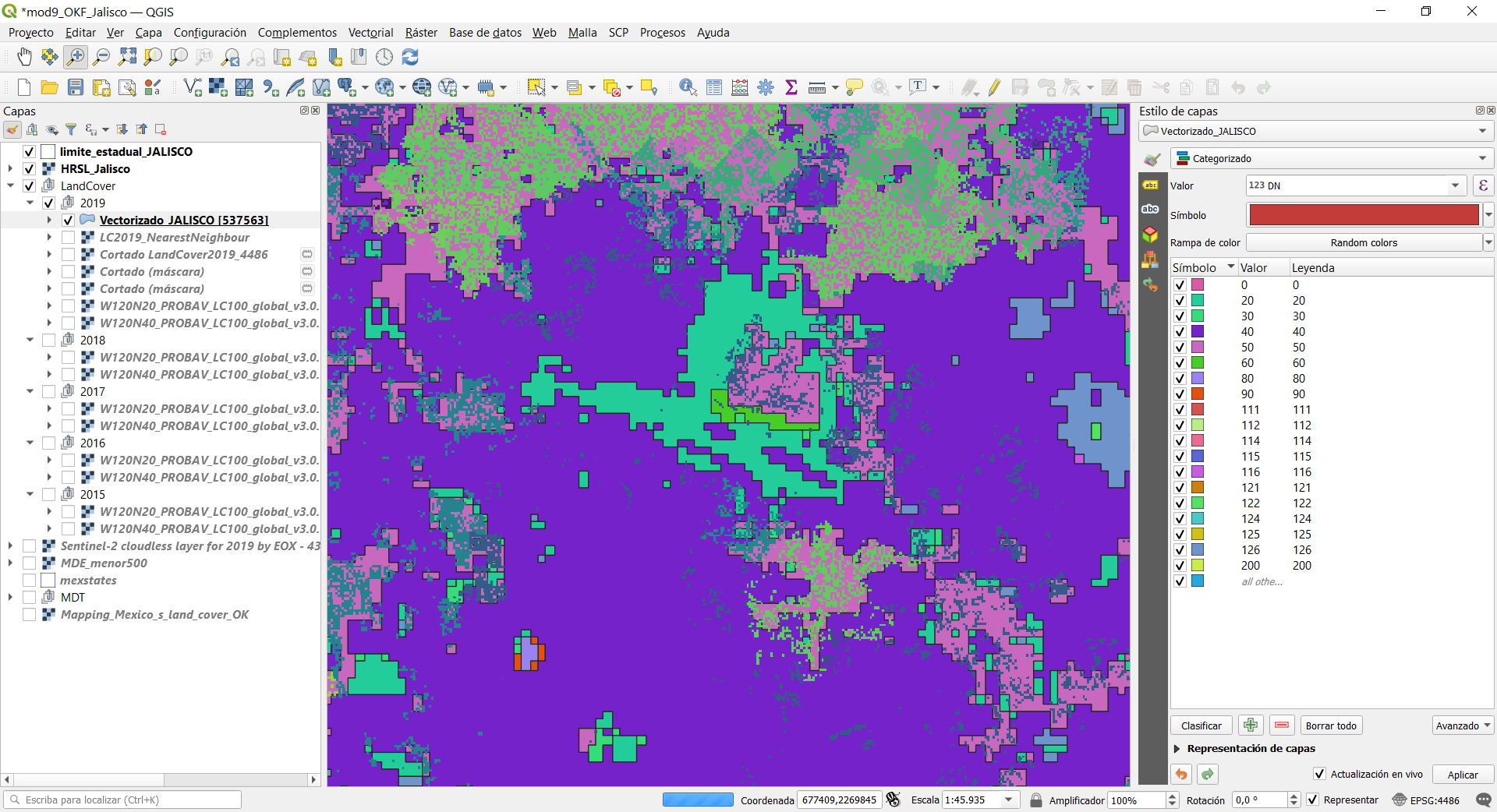Click the red minus remove category button
The width and height of the screenshot is (1497, 812).
point(1282,726)
